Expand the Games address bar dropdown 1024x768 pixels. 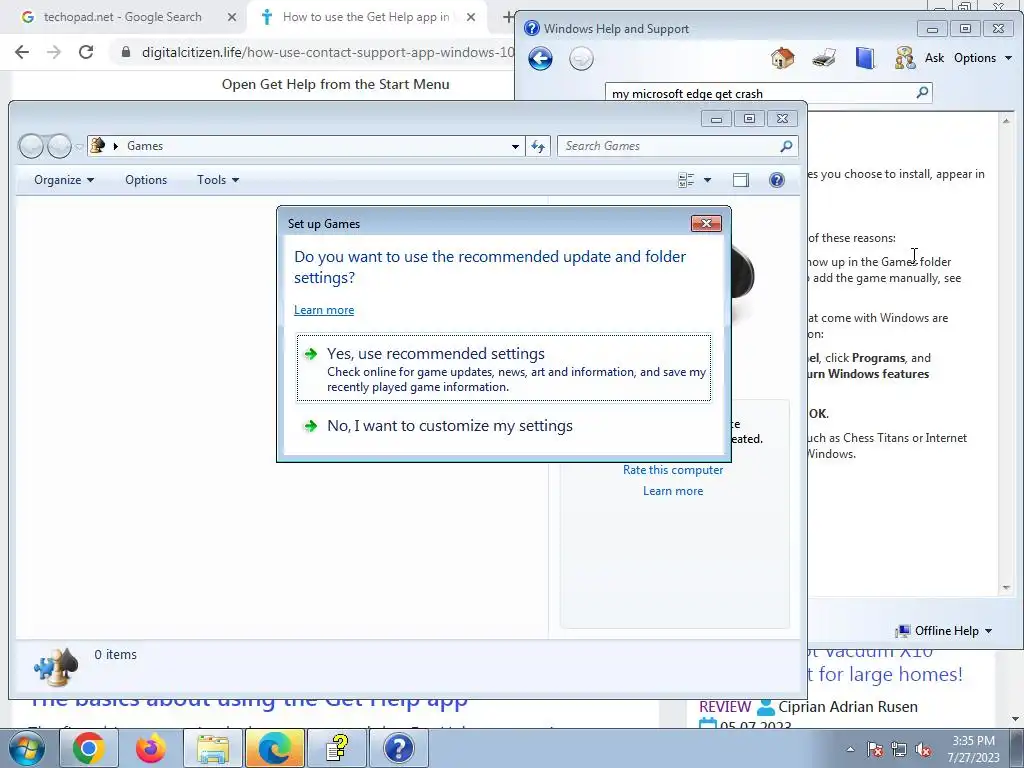(515, 146)
